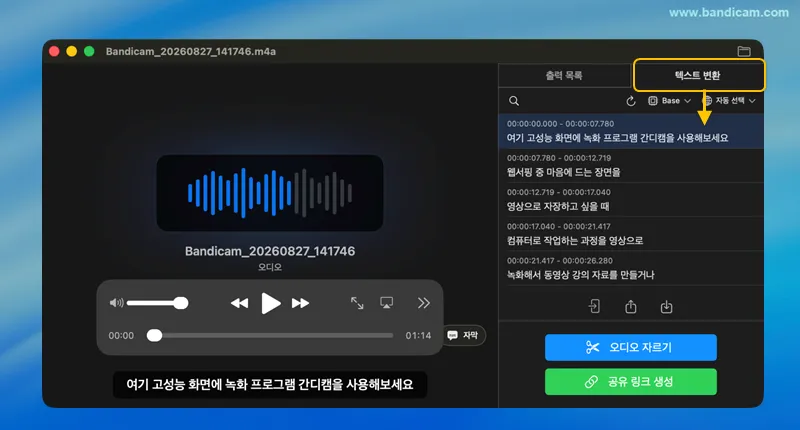Click the timestamp 00:00:12.719 - 00:00:17.040

pos(559,192)
